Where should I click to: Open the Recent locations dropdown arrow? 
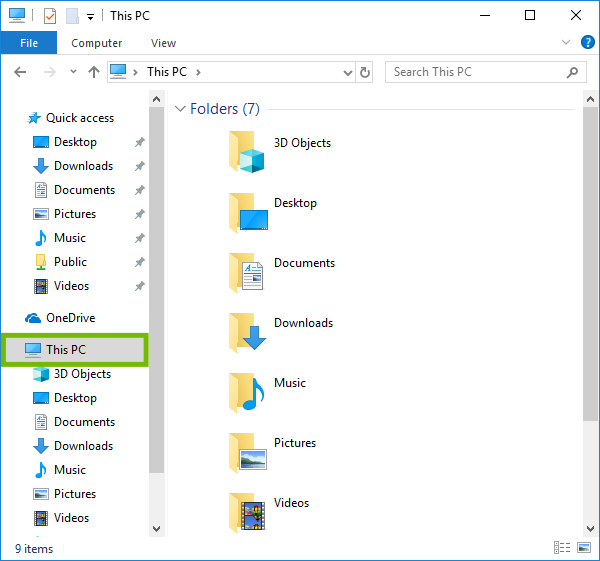coord(73,72)
